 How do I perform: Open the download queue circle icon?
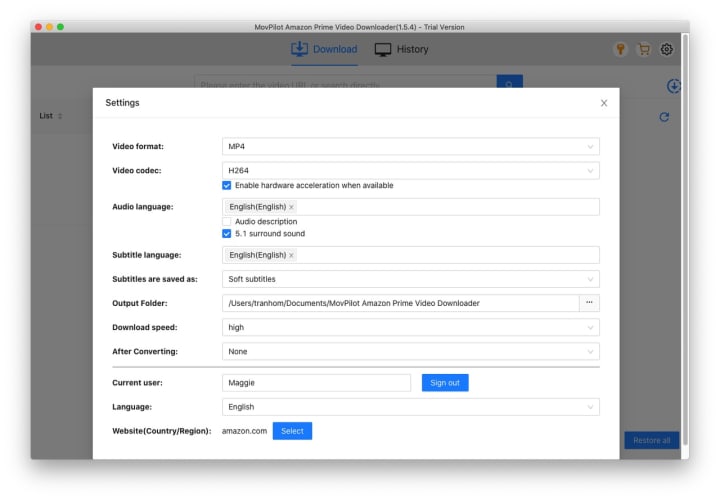674,86
